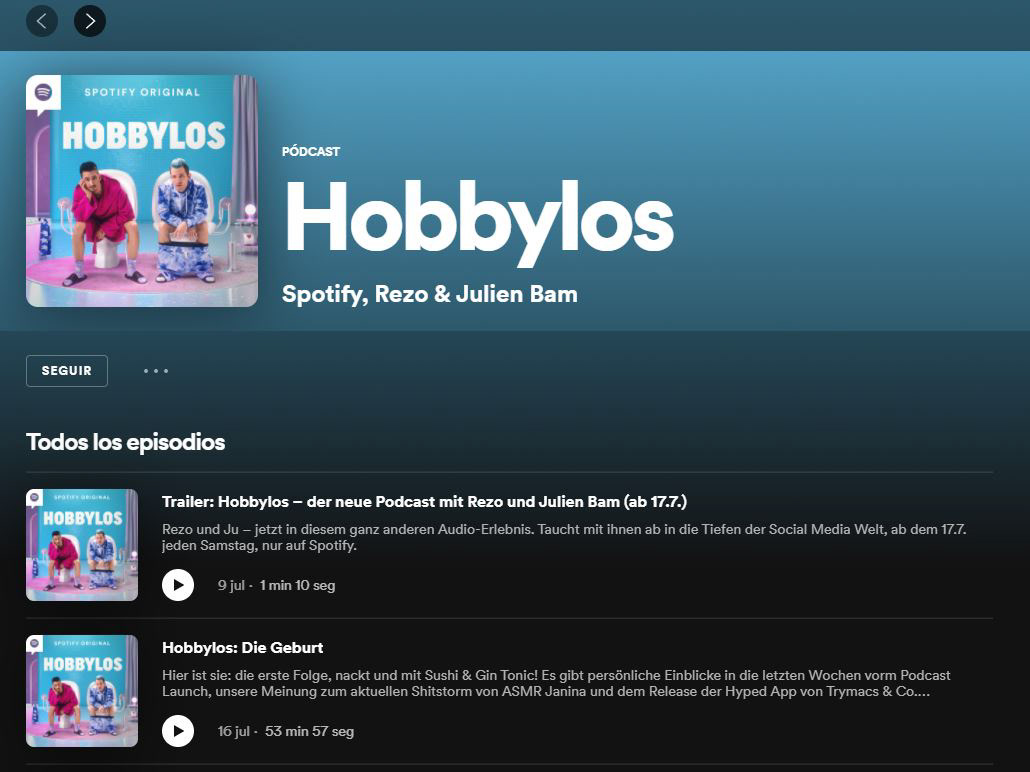
Task: Open the large Hobbylos podcast cover art
Action: click(x=142, y=191)
